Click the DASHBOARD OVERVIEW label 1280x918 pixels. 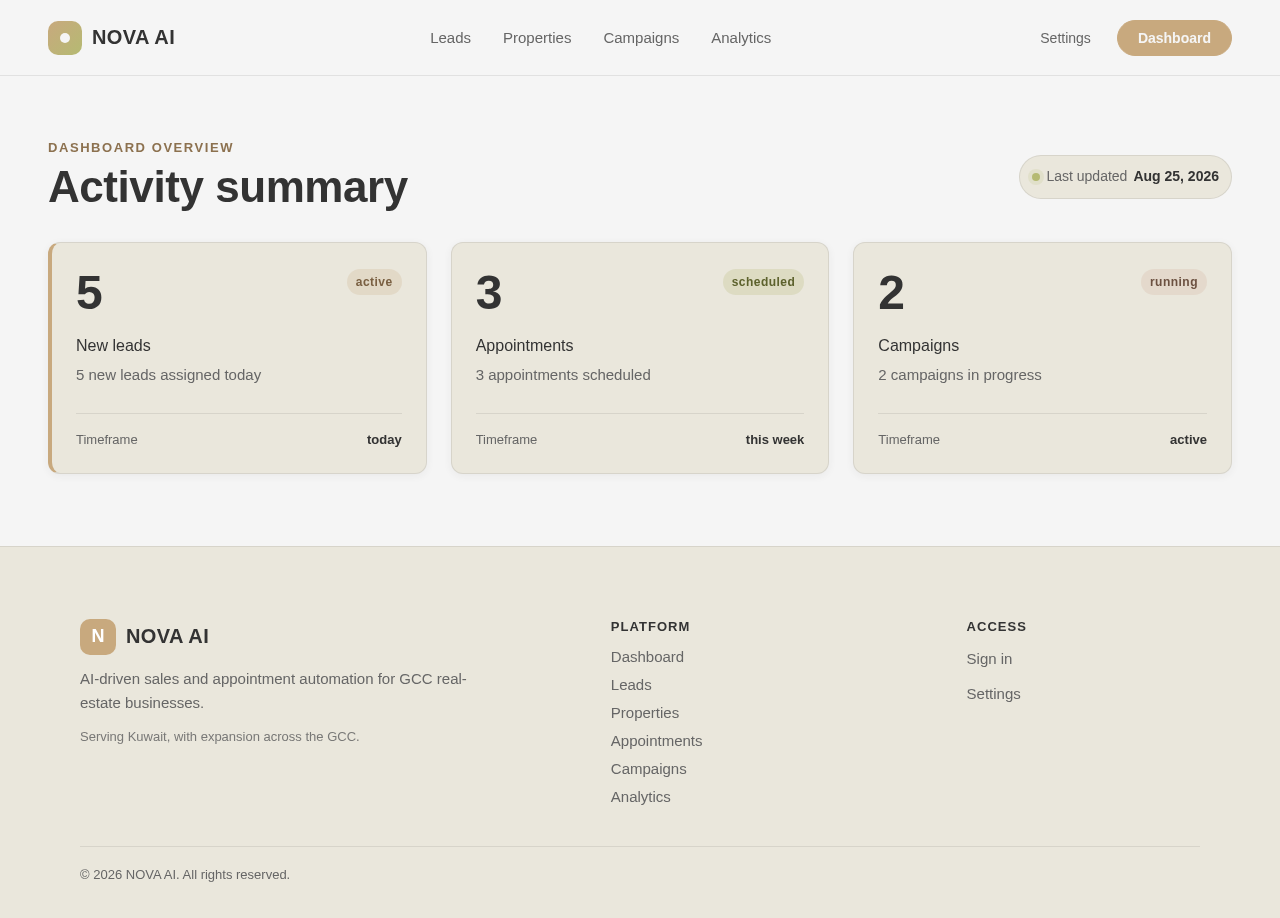(x=141, y=148)
